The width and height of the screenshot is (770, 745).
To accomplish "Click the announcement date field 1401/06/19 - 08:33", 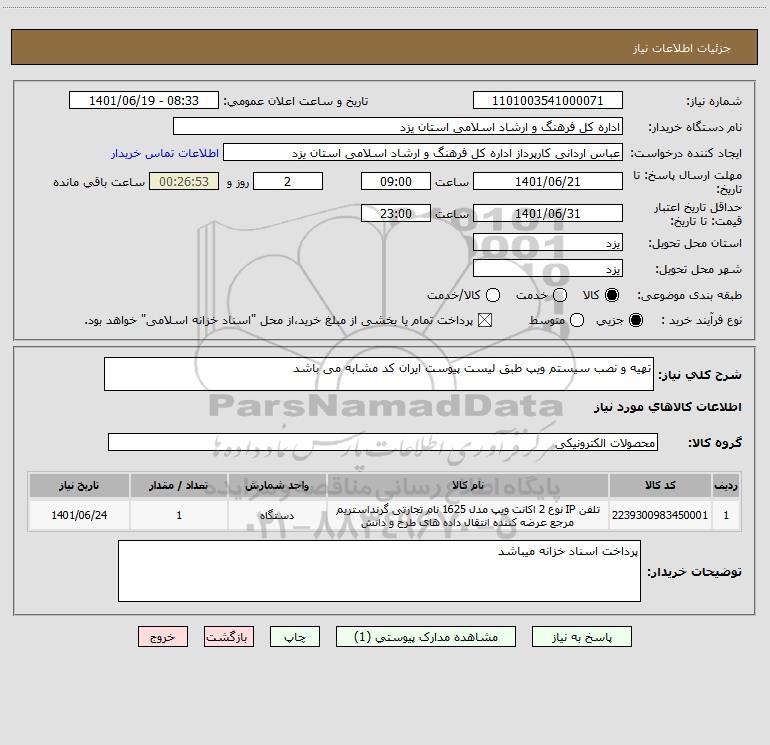I will [x=144, y=100].
